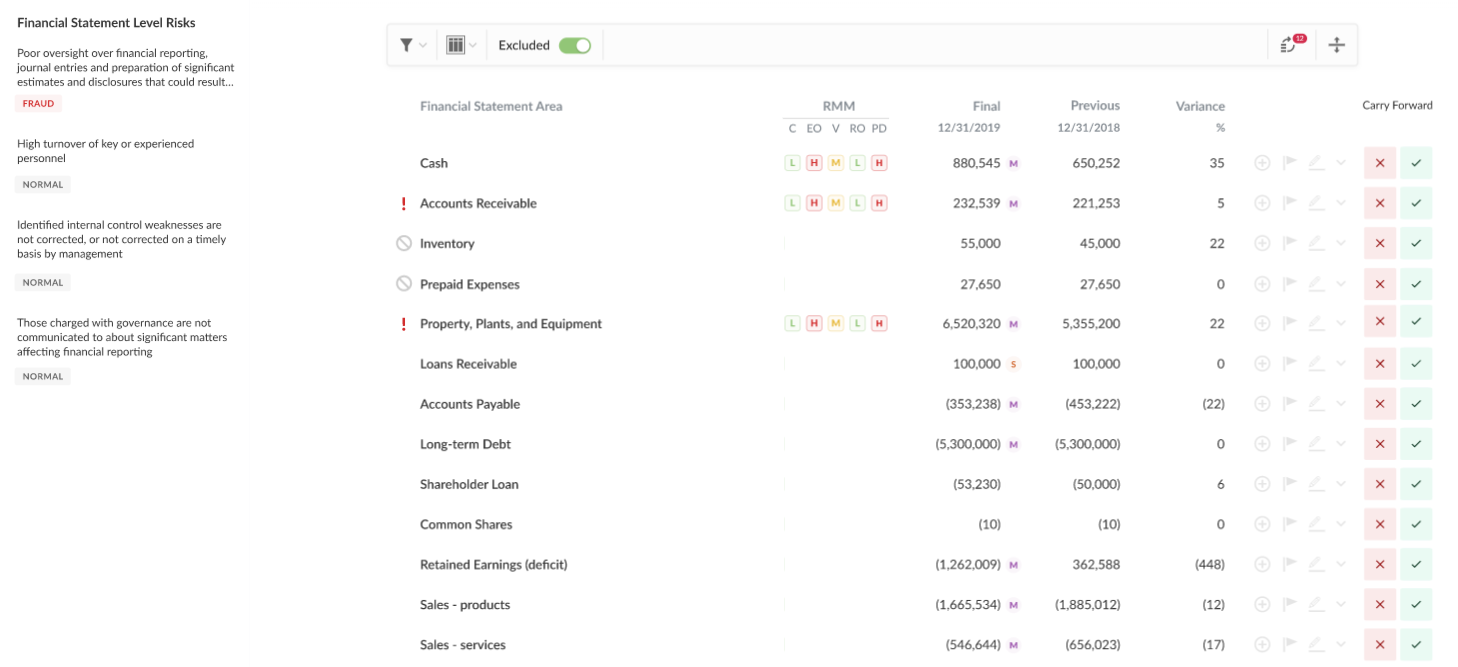Screen dimensions: 1458x667
Task: Click the plus circle icon for Cash
Action: [x=1262, y=163]
